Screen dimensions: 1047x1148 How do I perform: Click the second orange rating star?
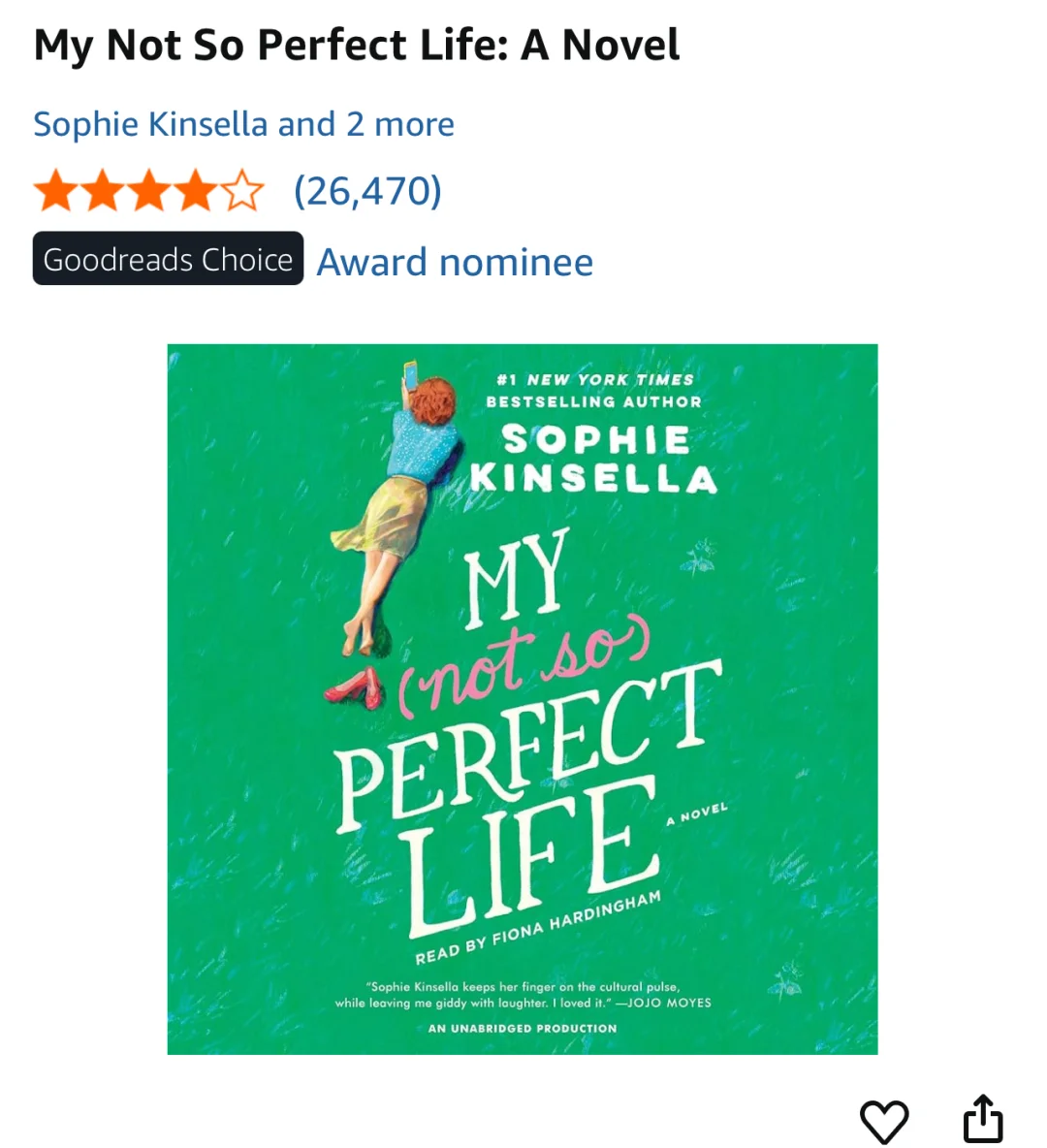[x=101, y=191]
